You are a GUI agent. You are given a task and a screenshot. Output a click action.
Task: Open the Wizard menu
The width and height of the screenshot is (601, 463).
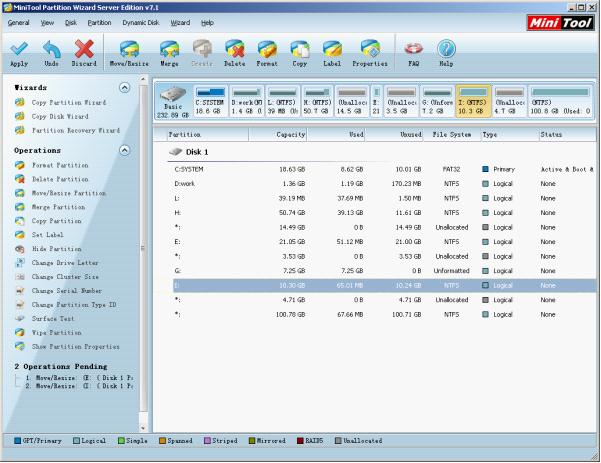[x=180, y=23]
